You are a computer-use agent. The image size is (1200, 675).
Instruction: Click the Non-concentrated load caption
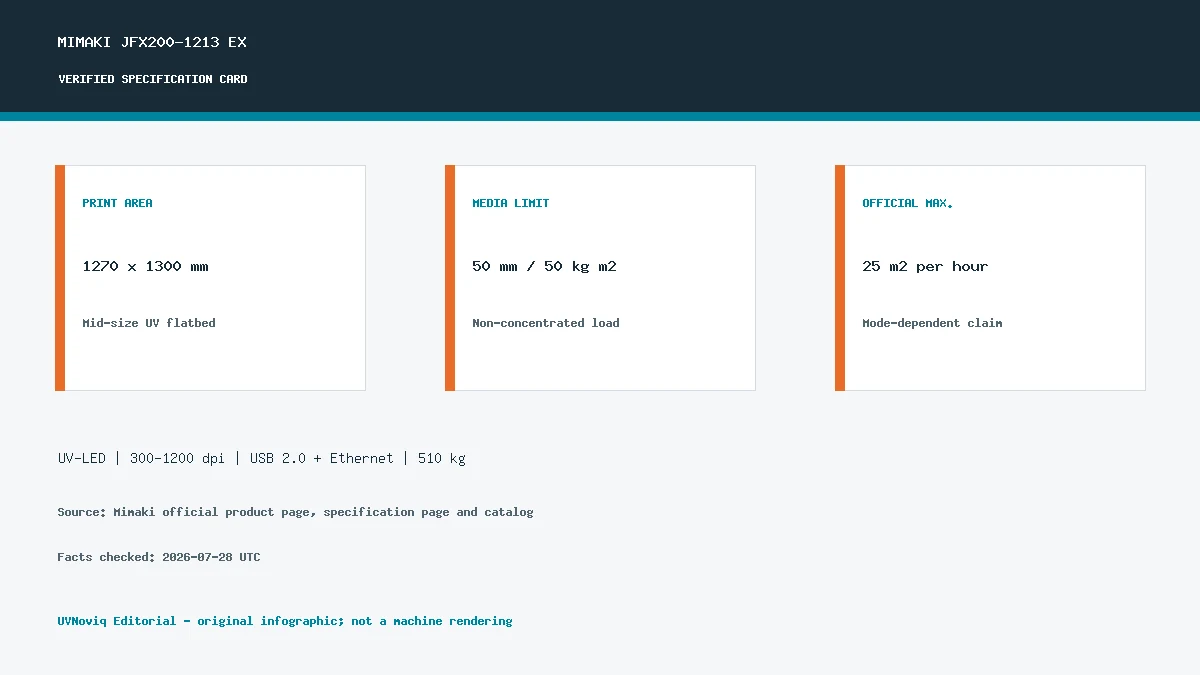[x=546, y=323]
